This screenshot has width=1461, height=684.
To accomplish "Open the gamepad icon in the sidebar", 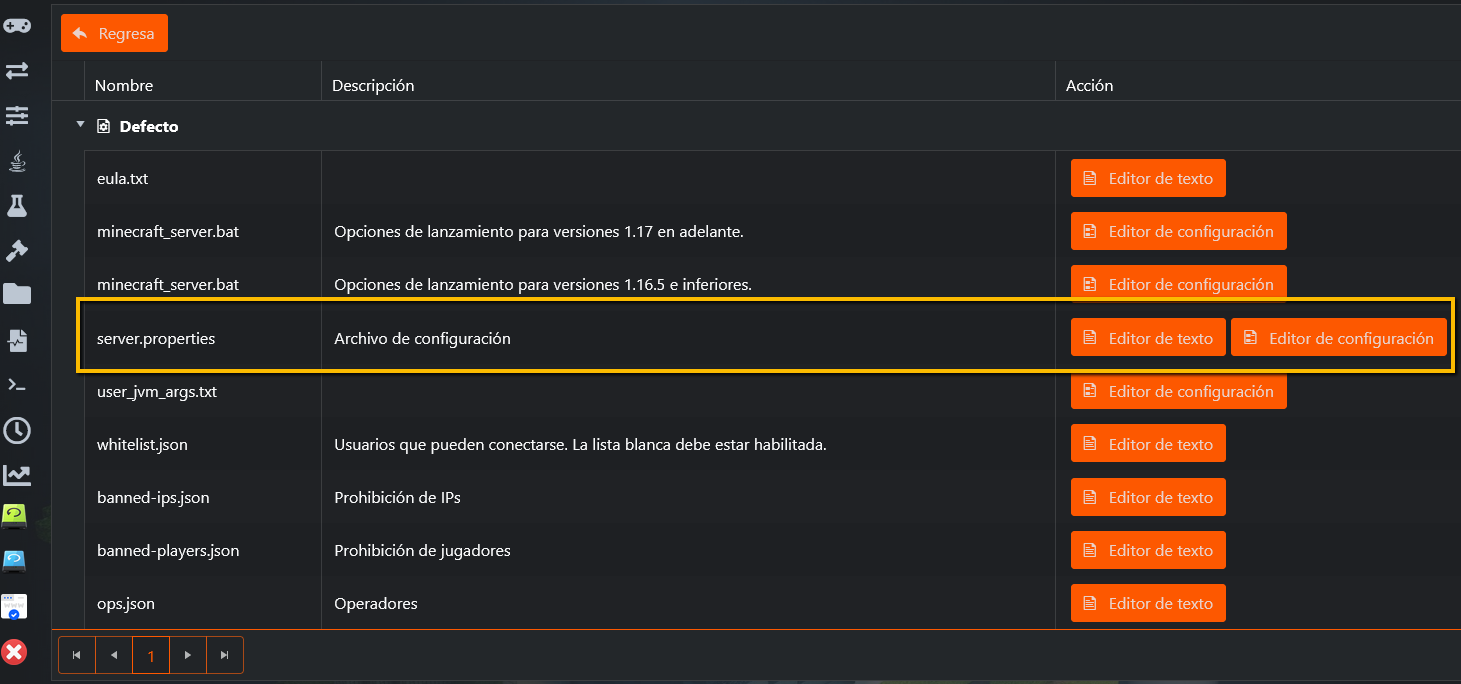I will pyautogui.click(x=17, y=25).
